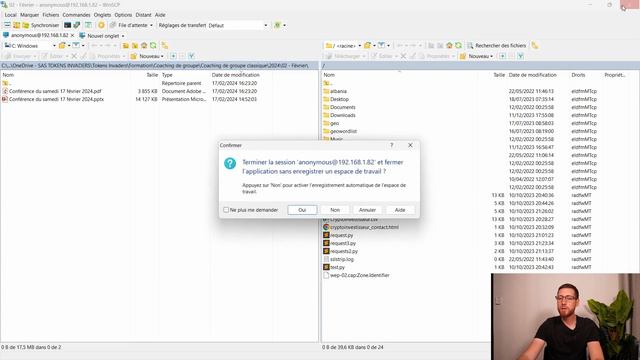Select the request3.py file
Image resolution: width=640 pixels, height=360 pixels.
343,243
